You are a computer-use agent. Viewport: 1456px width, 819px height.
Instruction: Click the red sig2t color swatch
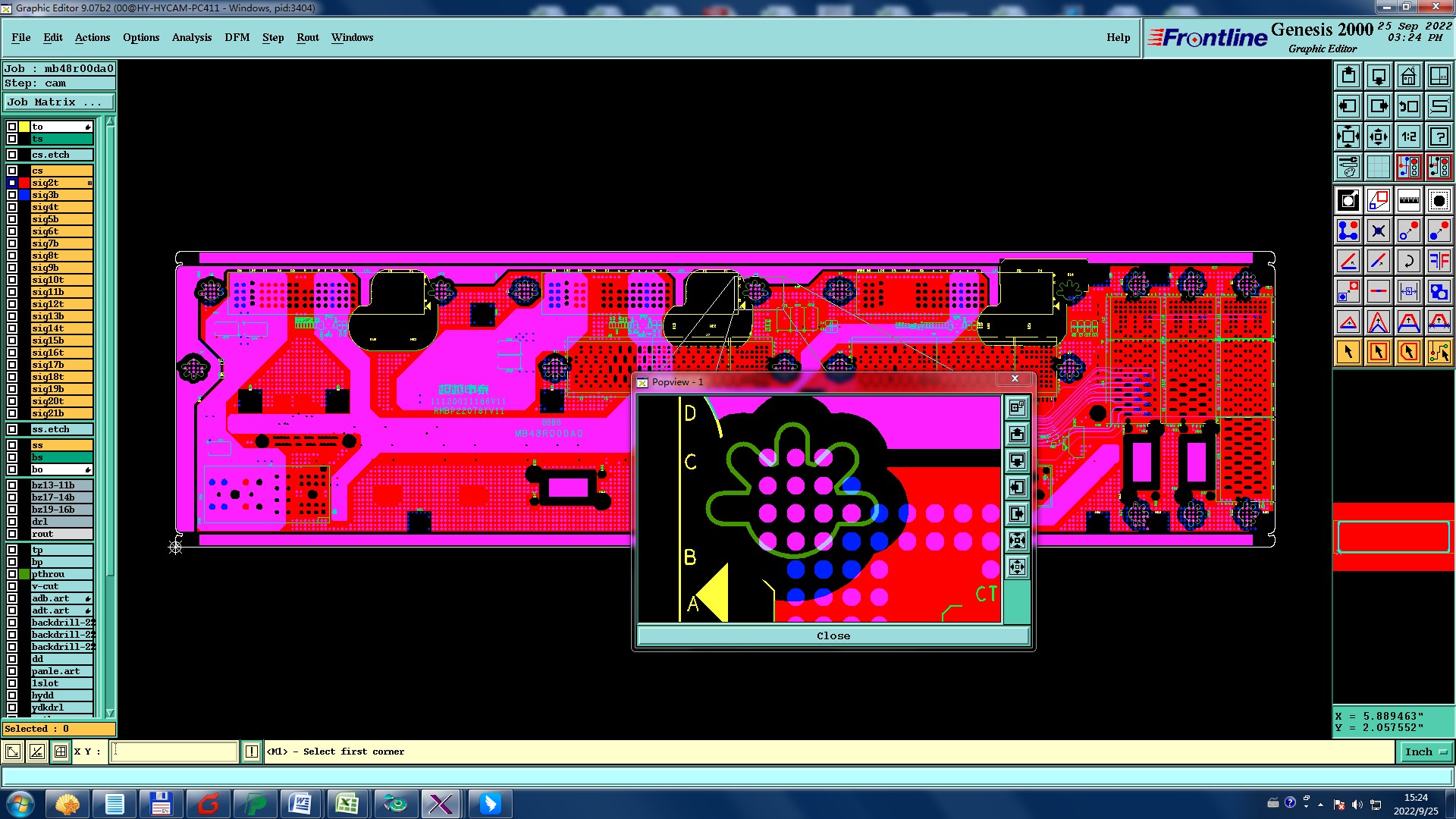point(24,183)
